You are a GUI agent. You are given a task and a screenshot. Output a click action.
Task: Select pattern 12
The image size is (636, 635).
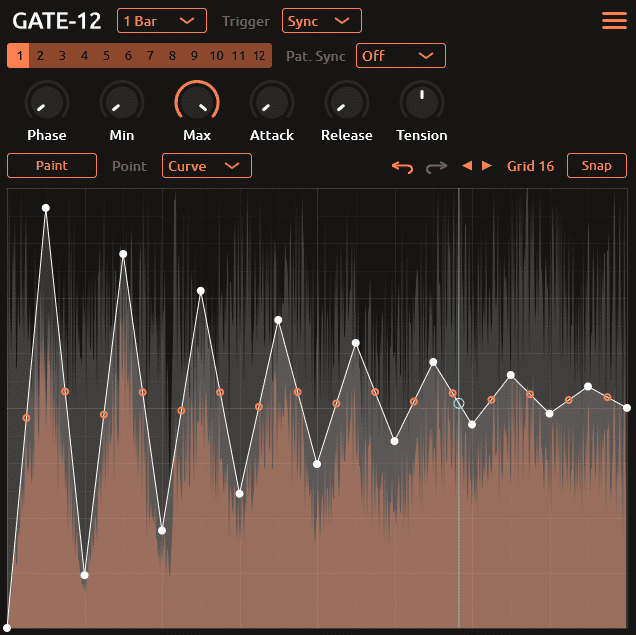point(260,56)
